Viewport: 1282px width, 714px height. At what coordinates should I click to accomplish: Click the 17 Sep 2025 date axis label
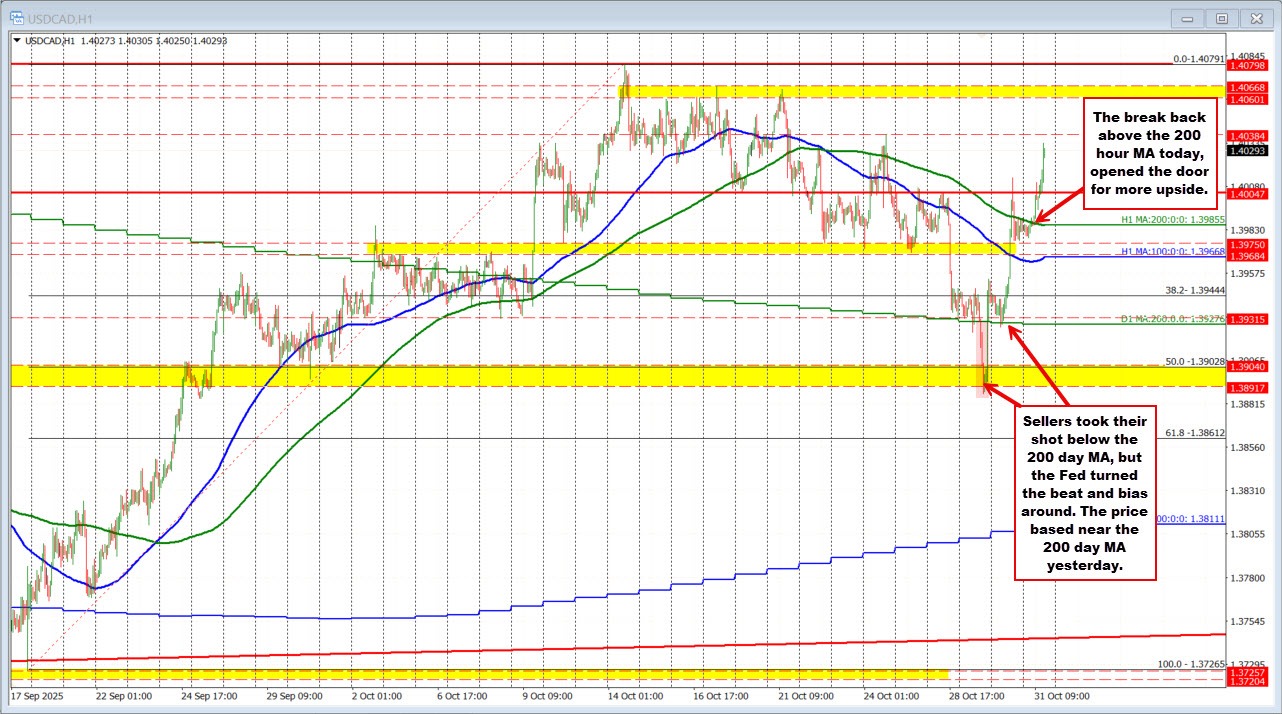coord(40,696)
